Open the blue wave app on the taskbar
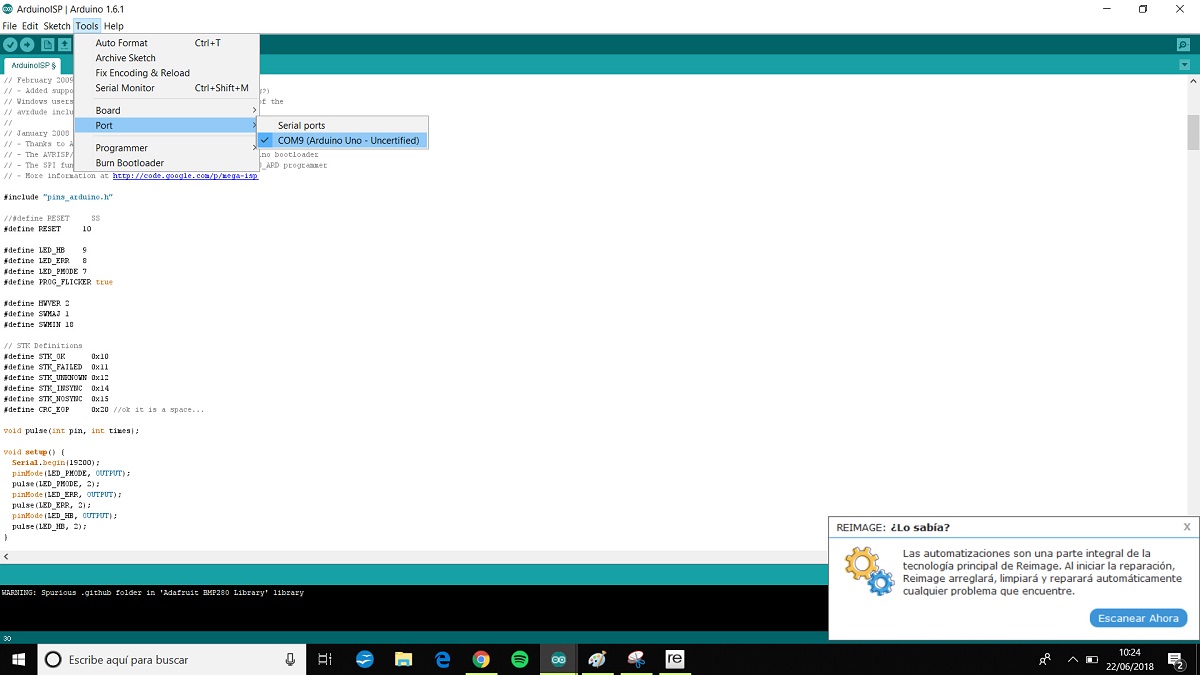1200x675 pixels. [x=365, y=659]
